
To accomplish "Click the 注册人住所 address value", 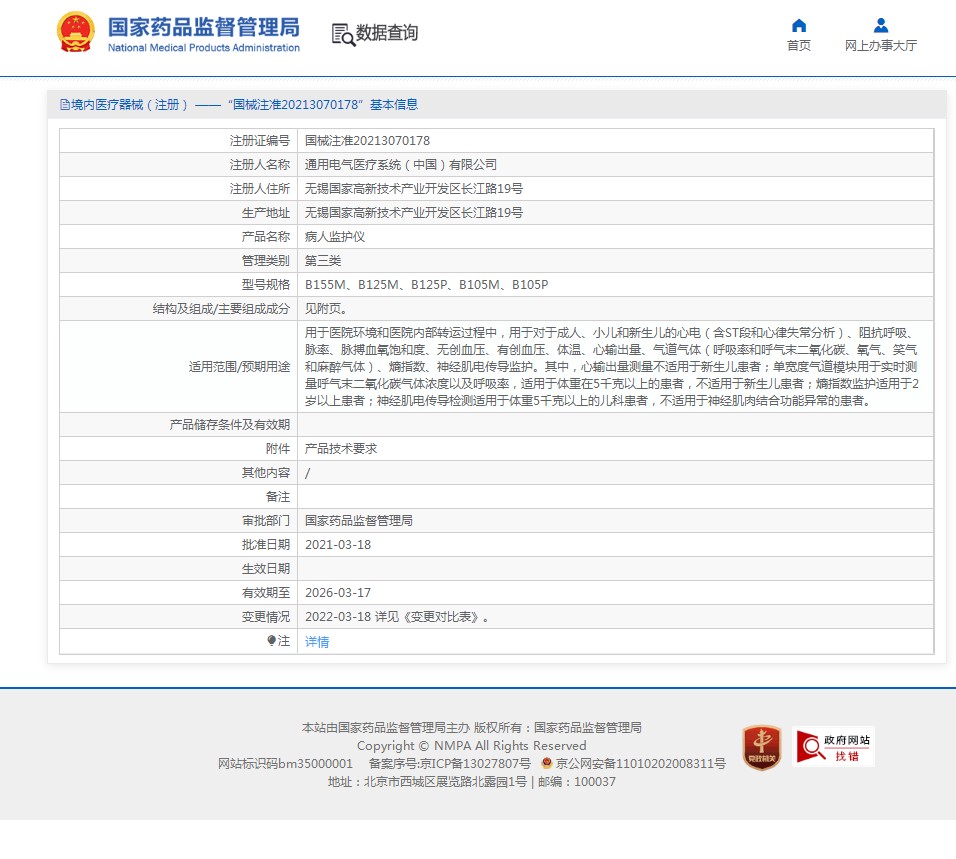I will tap(413, 189).
